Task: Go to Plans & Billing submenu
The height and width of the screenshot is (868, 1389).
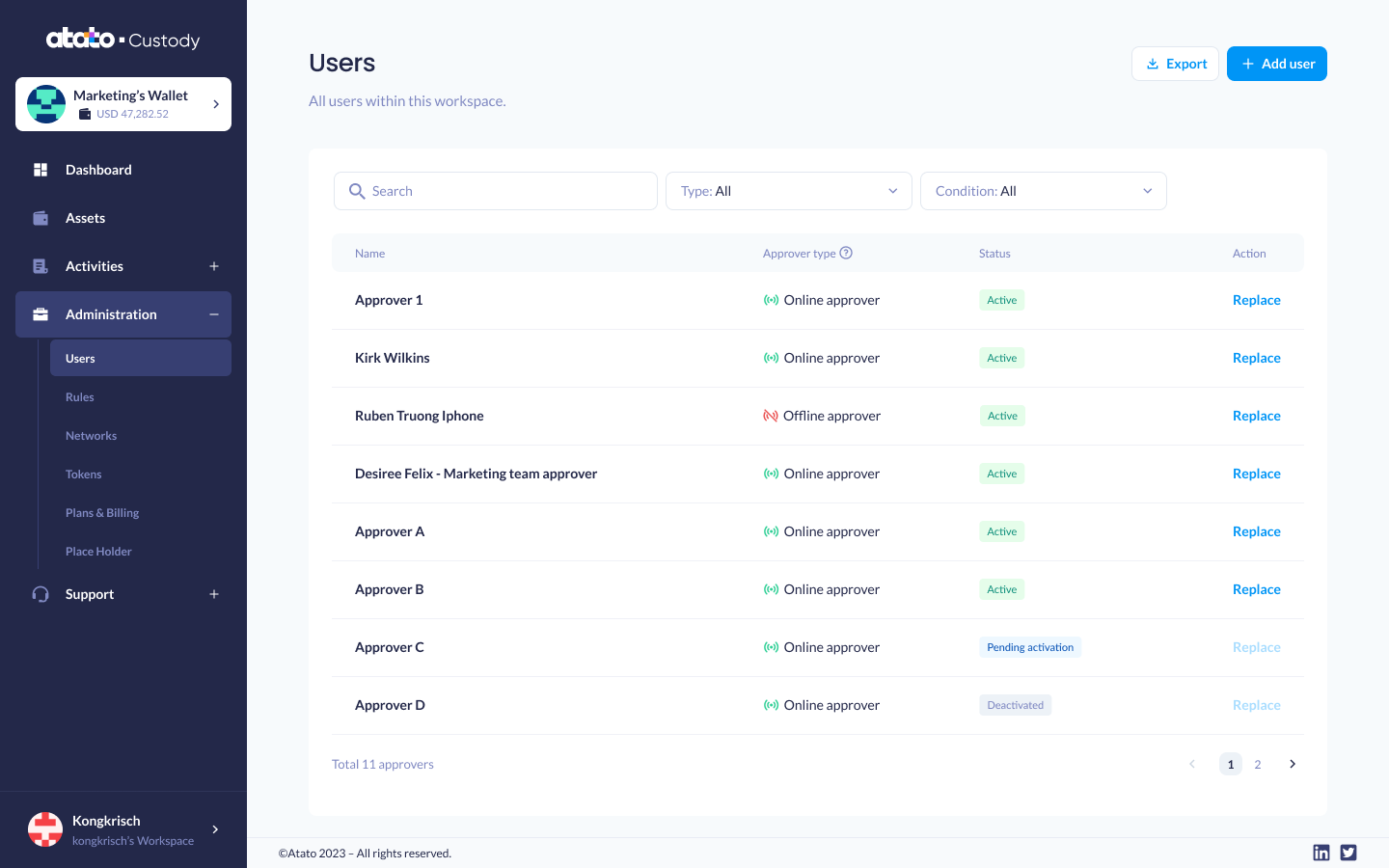Action: point(102,513)
